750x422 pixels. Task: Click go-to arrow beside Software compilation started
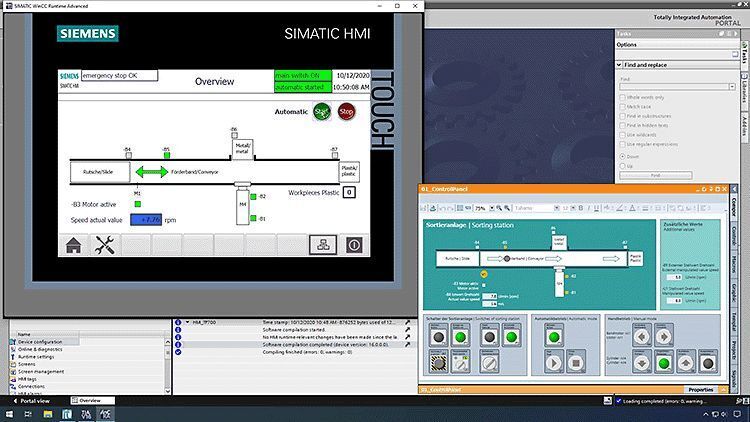click(x=407, y=330)
